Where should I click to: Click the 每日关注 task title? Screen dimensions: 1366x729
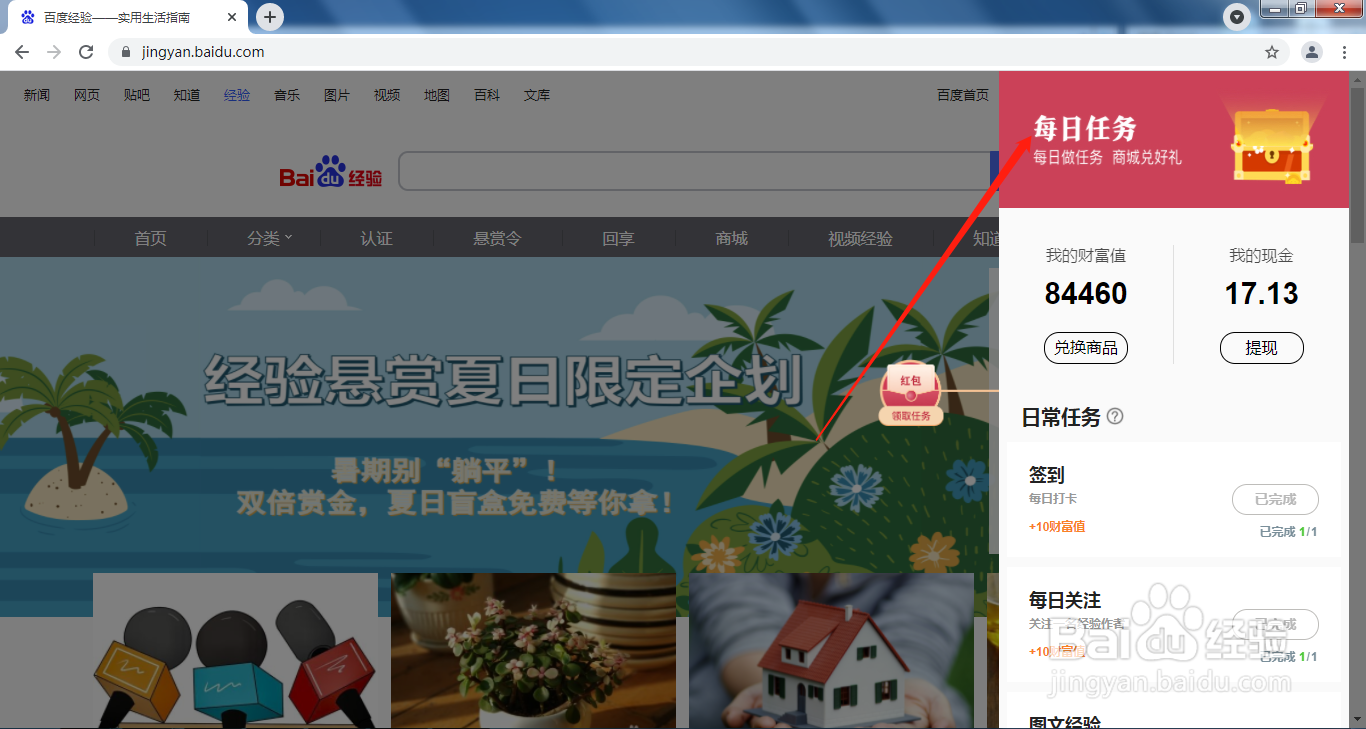tap(1065, 600)
